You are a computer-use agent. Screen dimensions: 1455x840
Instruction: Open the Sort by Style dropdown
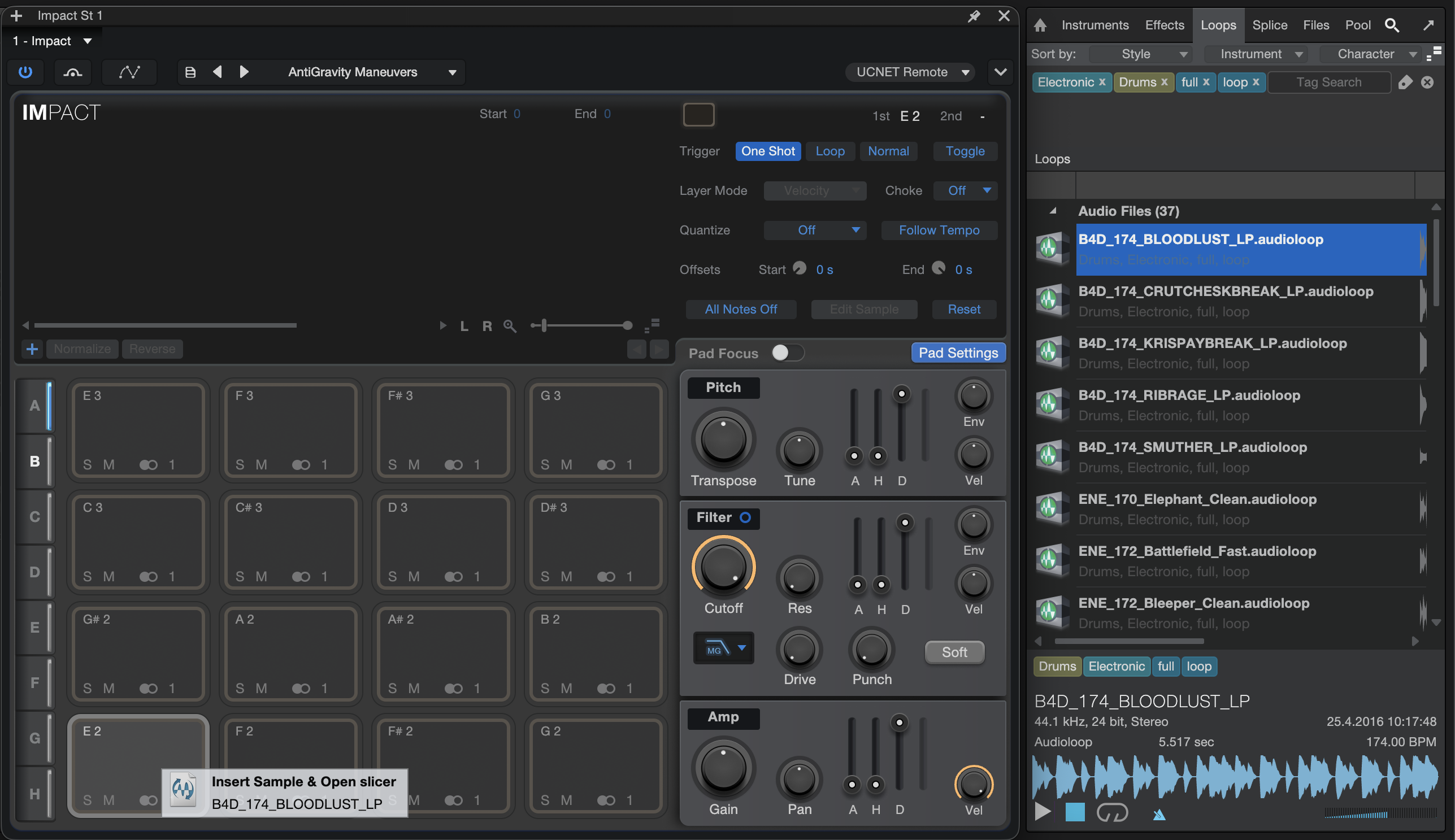point(1141,54)
